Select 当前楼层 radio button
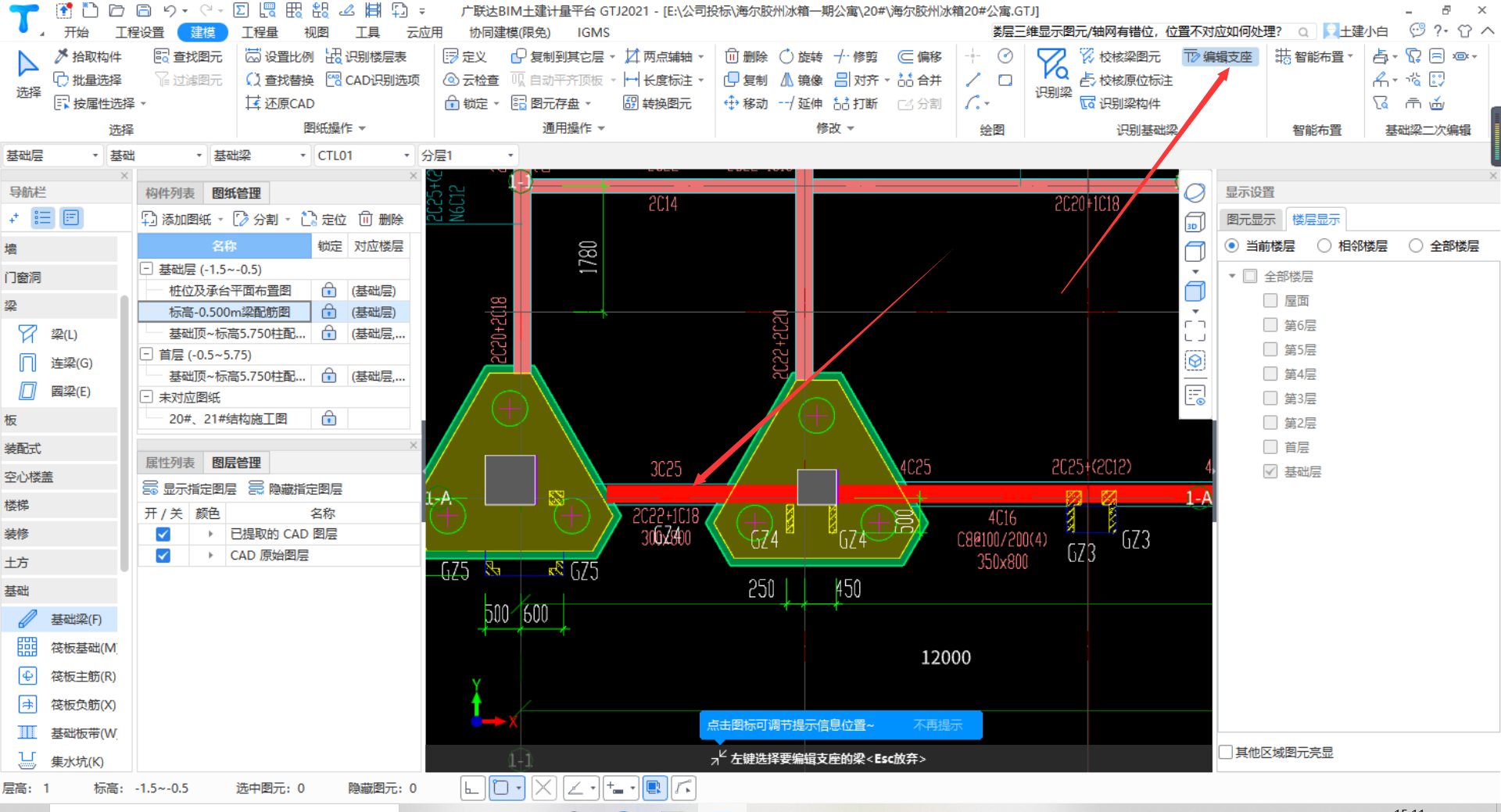 tap(1232, 245)
